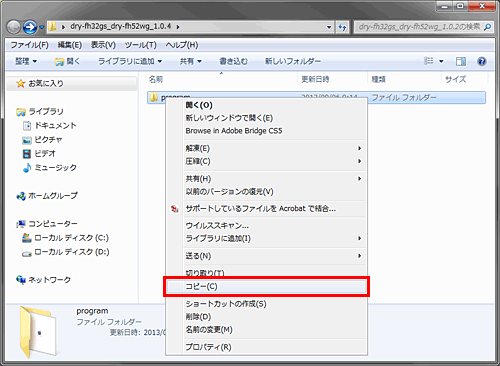
Task: Click the back navigation arrow button
Action: coord(14,27)
